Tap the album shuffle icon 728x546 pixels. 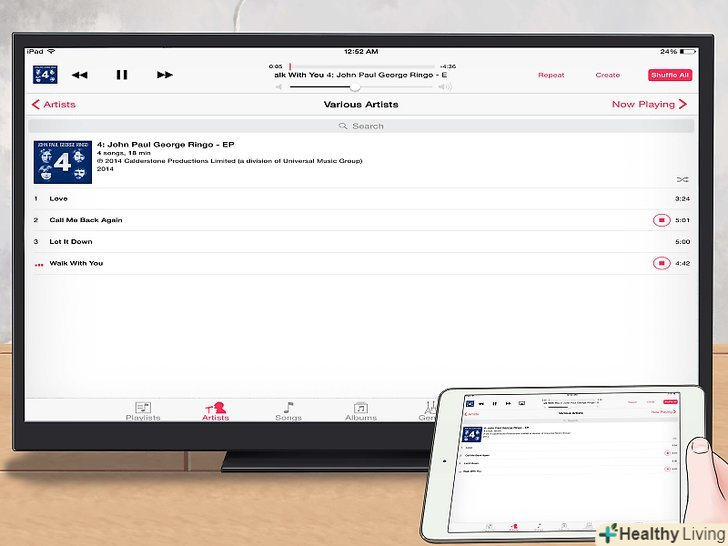[x=682, y=179]
